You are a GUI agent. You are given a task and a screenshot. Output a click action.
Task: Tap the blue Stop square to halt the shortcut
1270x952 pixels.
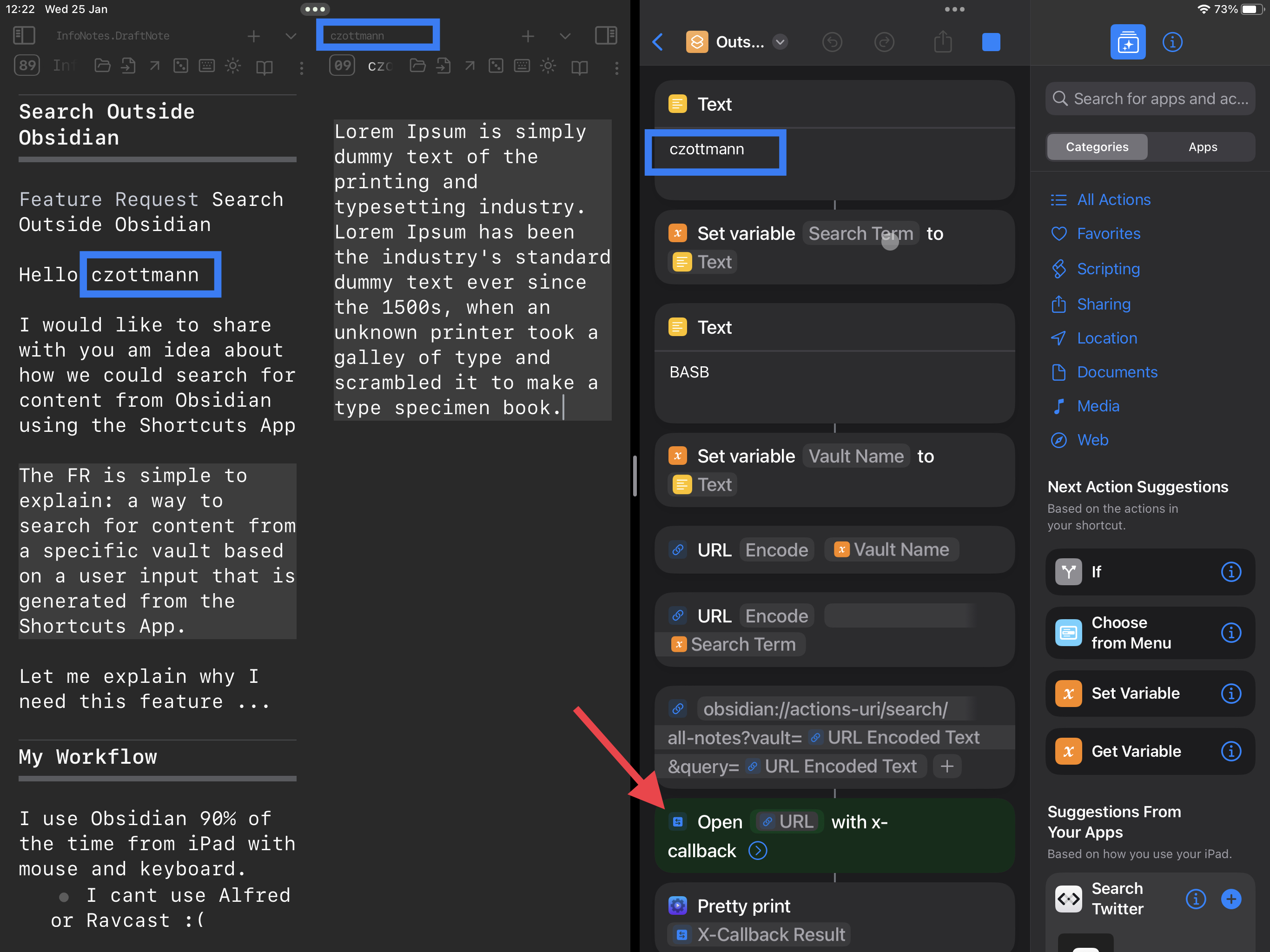click(991, 41)
